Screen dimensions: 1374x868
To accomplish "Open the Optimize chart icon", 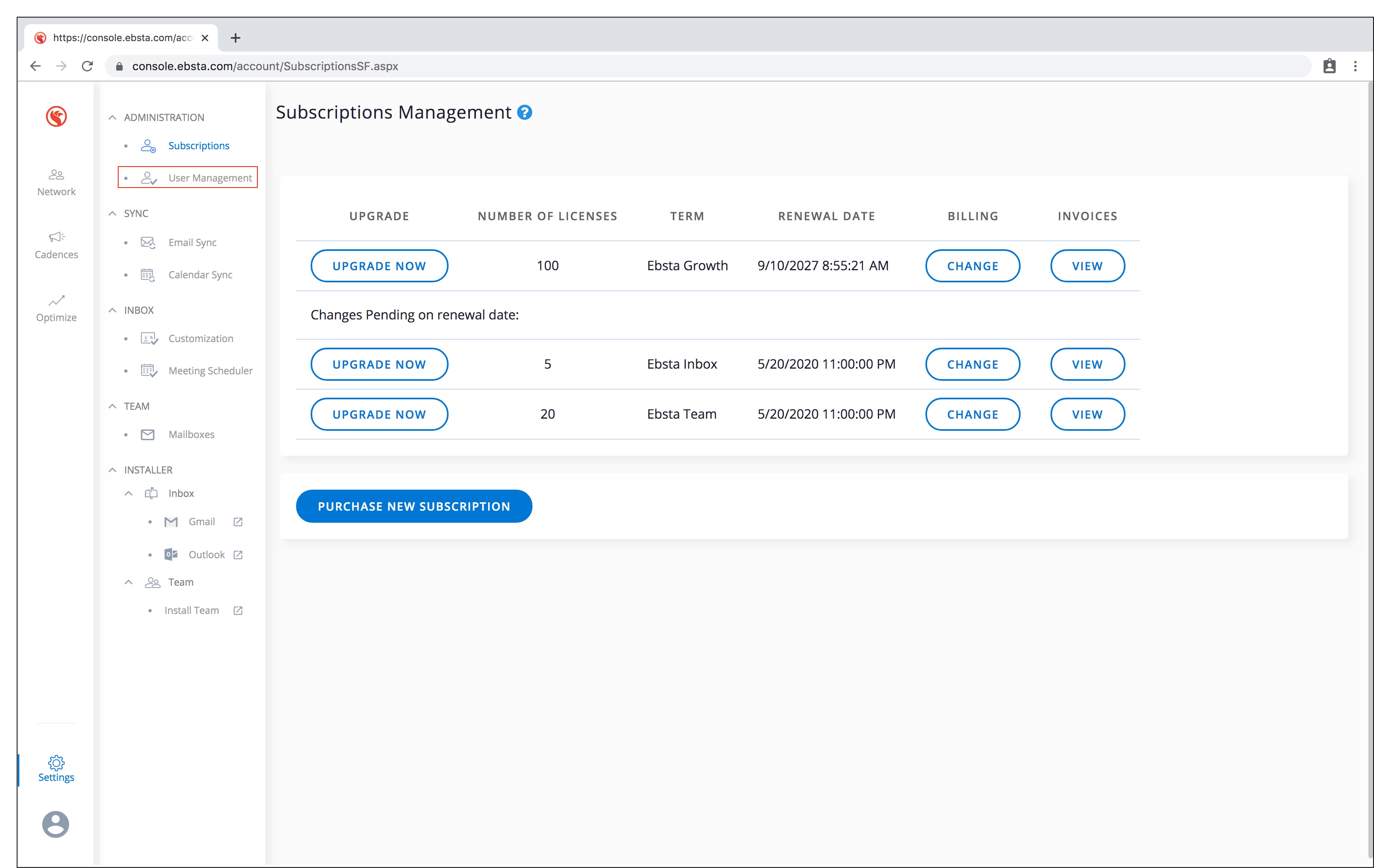I will [56, 300].
